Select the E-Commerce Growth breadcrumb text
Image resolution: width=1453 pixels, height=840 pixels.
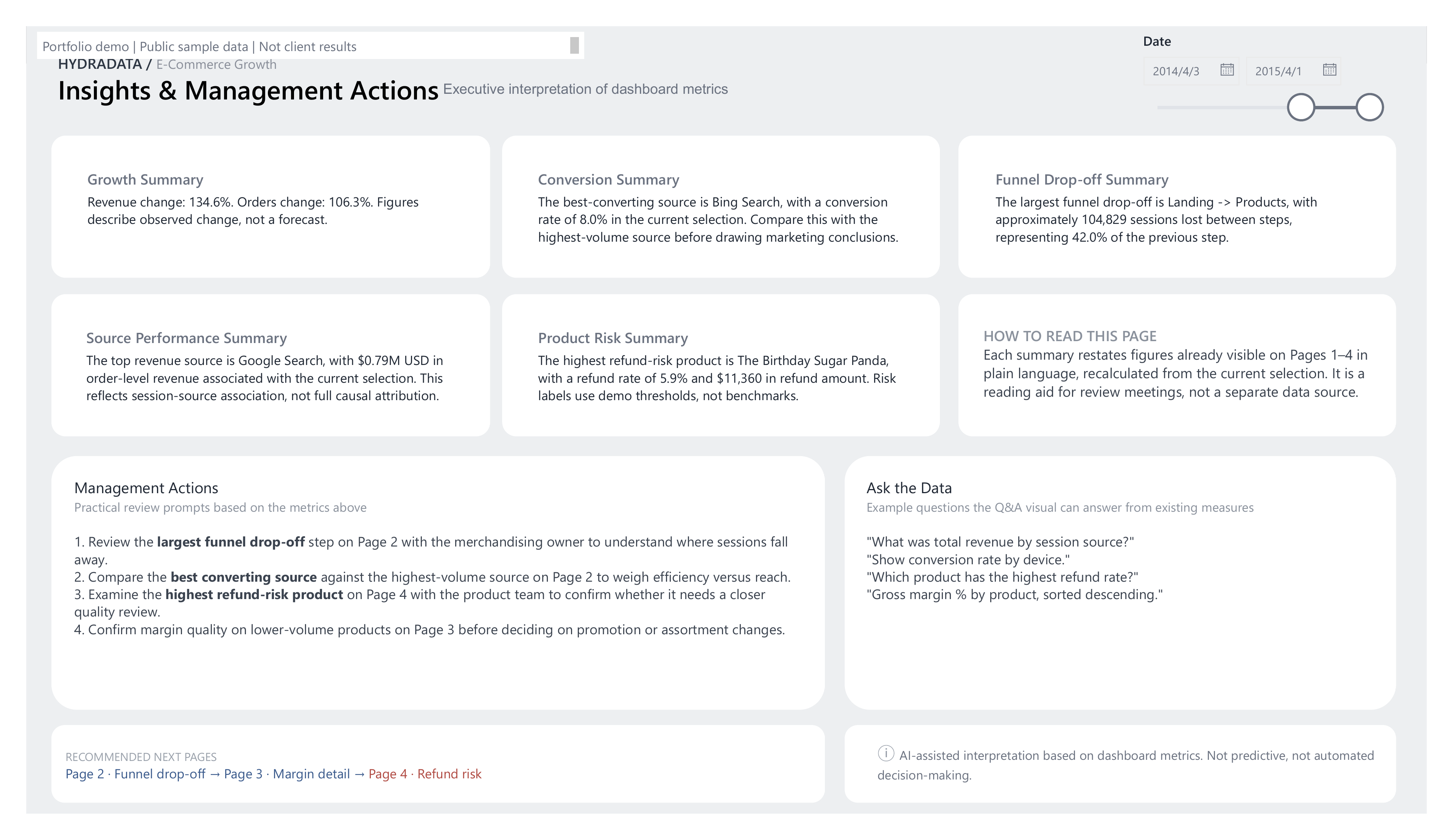coord(216,65)
